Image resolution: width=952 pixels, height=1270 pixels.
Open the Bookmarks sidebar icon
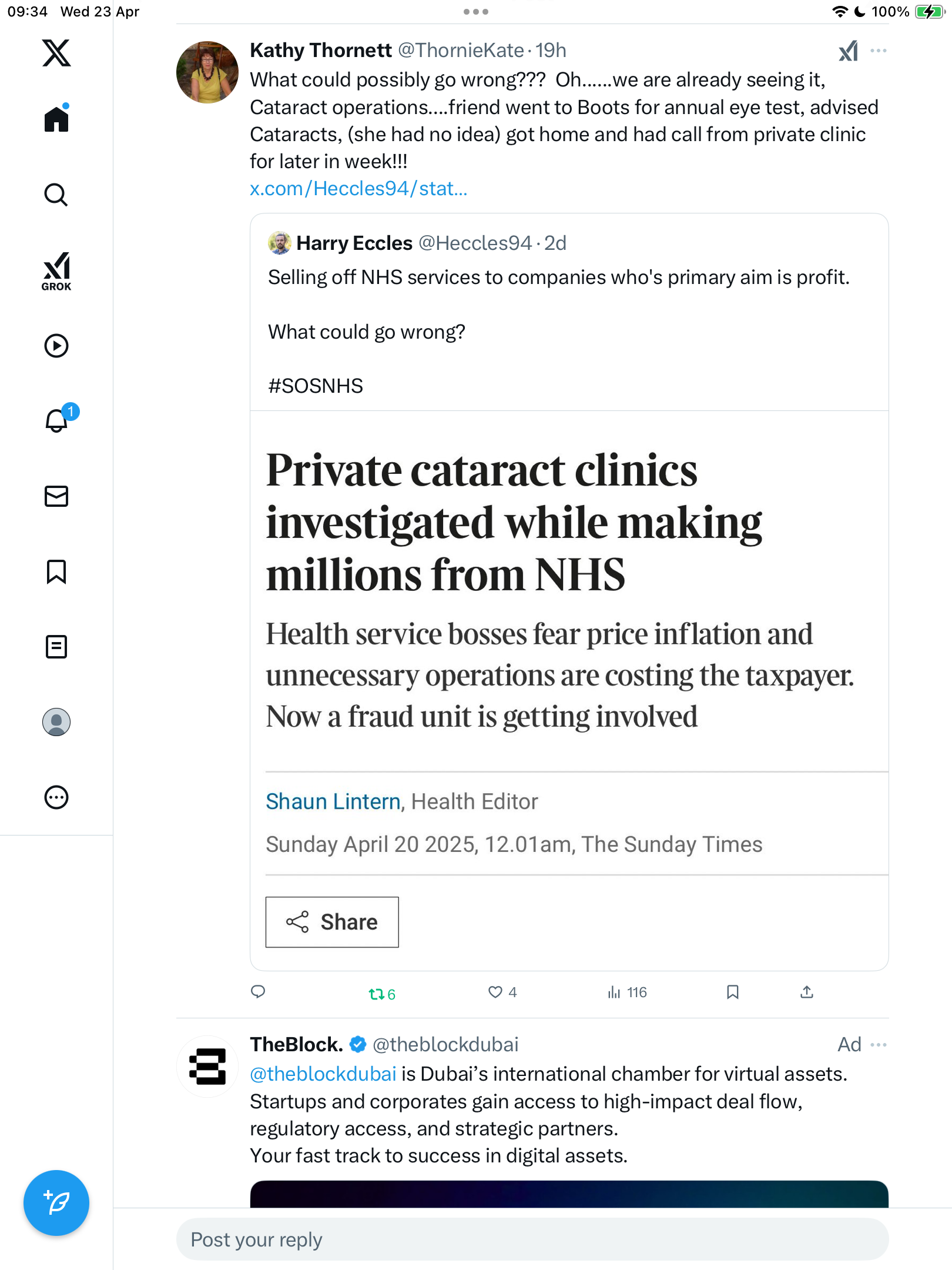[56, 571]
